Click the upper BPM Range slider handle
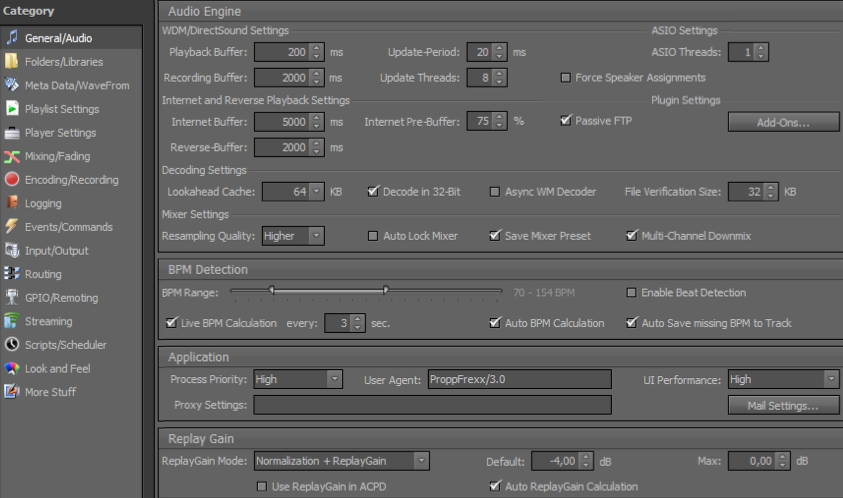The width and height of the screenshot is (843, 498). (x=385, y=290)
